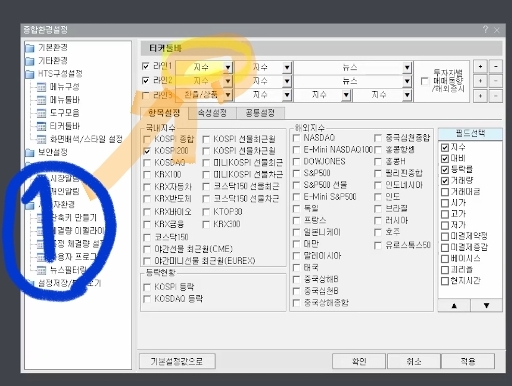This screenshot has width=512, height=386.
Task: Uncheck the 등락률 field checkbox
Action: tap(445, 170)
